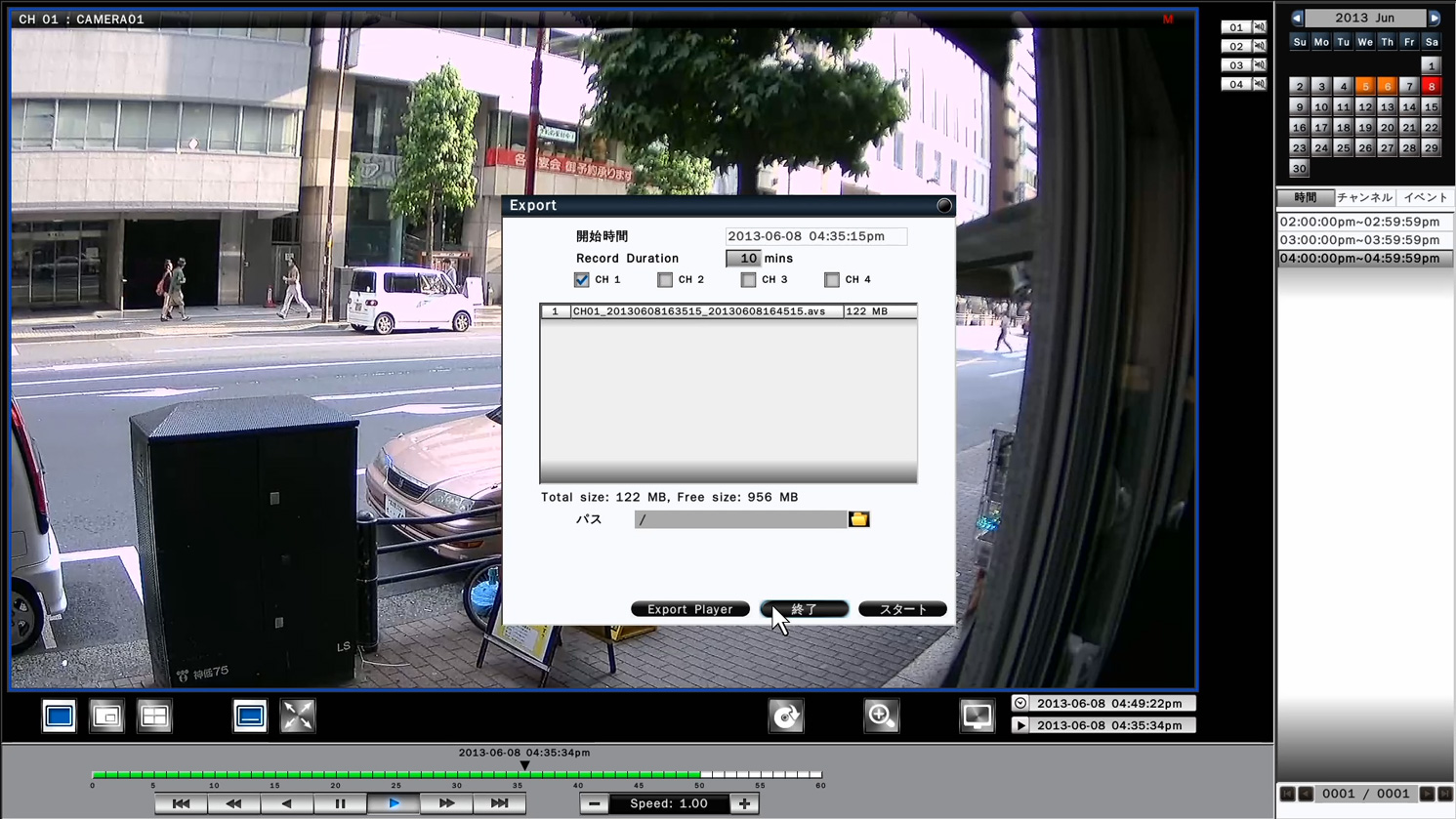1456x819 pixels.
Task: Increase playback speed with plus button
Action: (744, 804)
